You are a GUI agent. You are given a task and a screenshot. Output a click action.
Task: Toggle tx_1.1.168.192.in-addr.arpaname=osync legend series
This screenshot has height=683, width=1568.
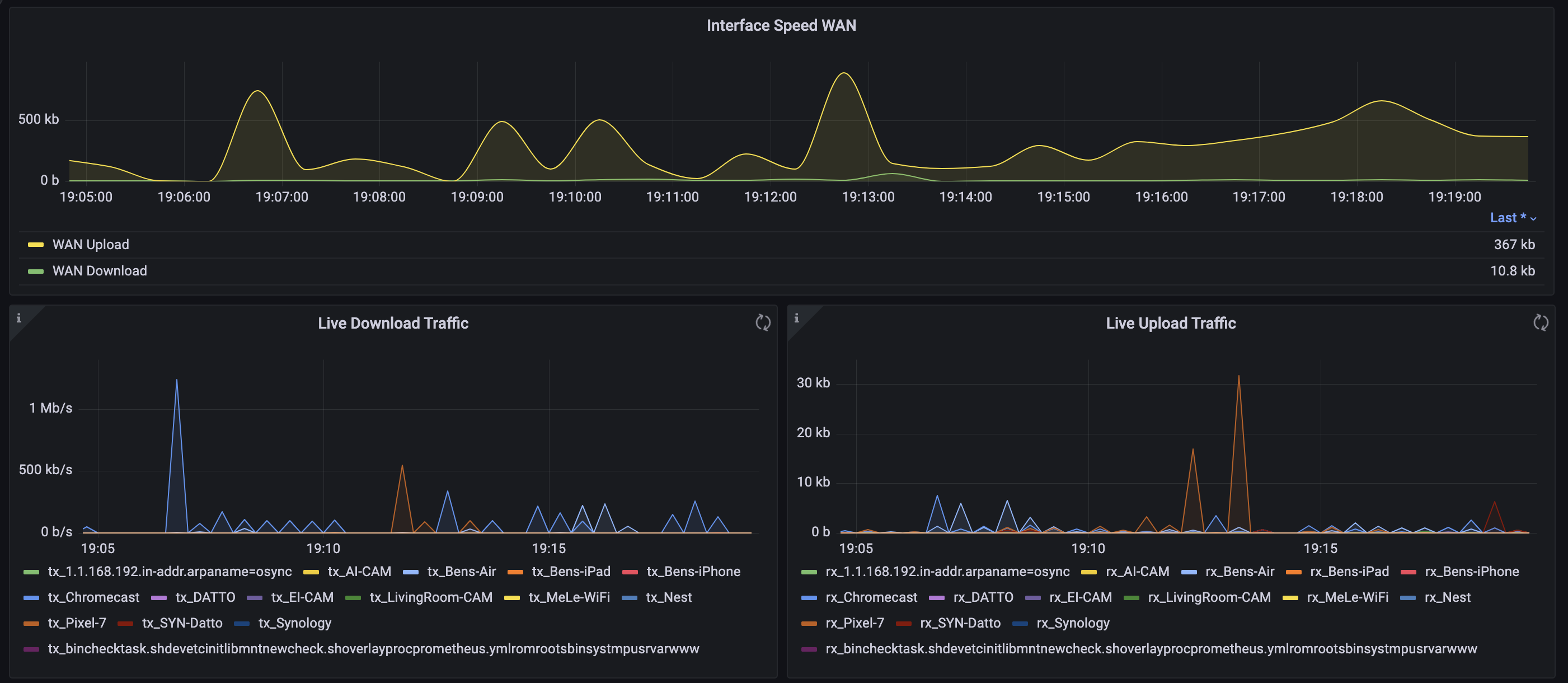(170, 572)
